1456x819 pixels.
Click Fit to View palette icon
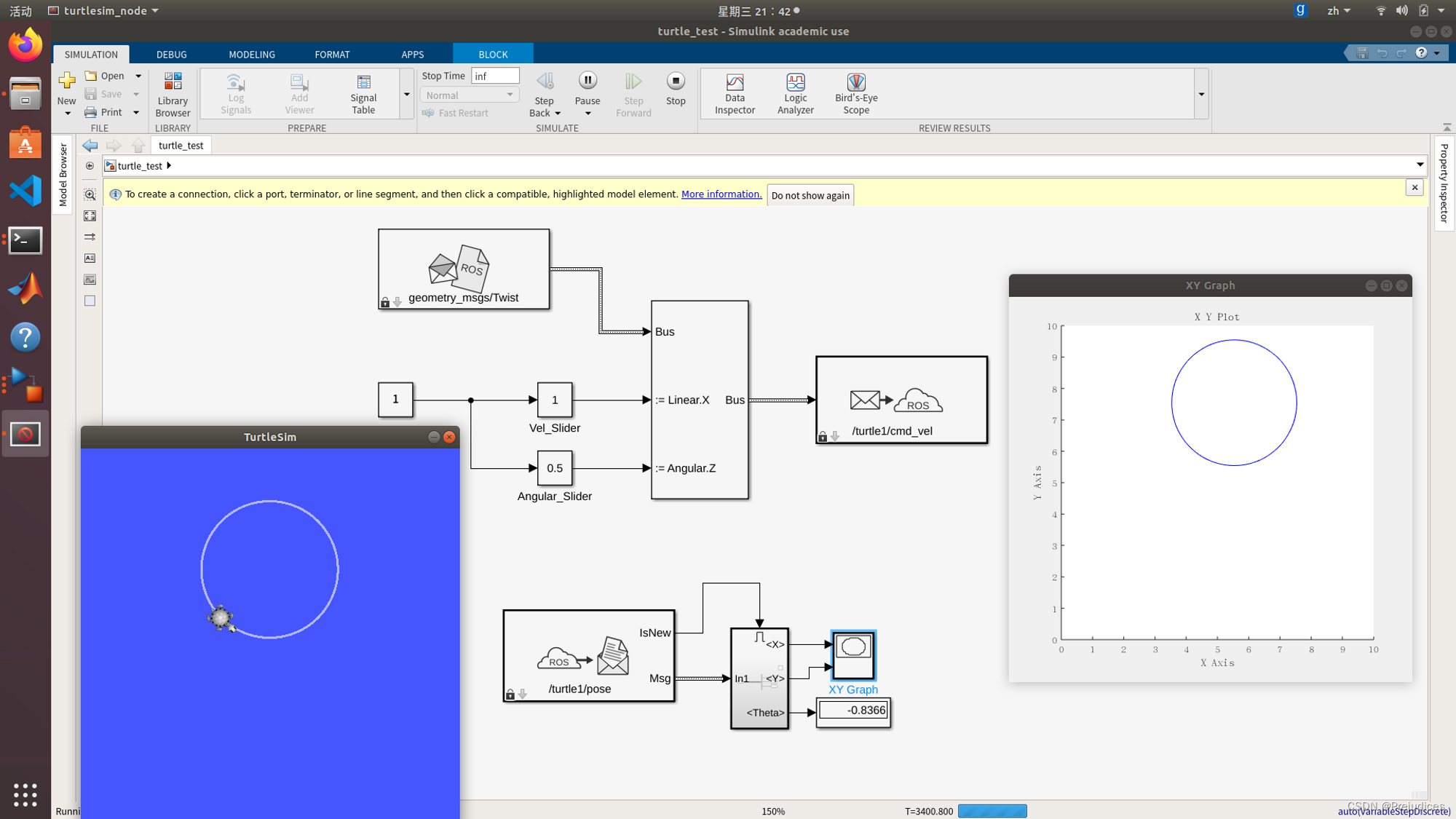[x=90, y=216]
